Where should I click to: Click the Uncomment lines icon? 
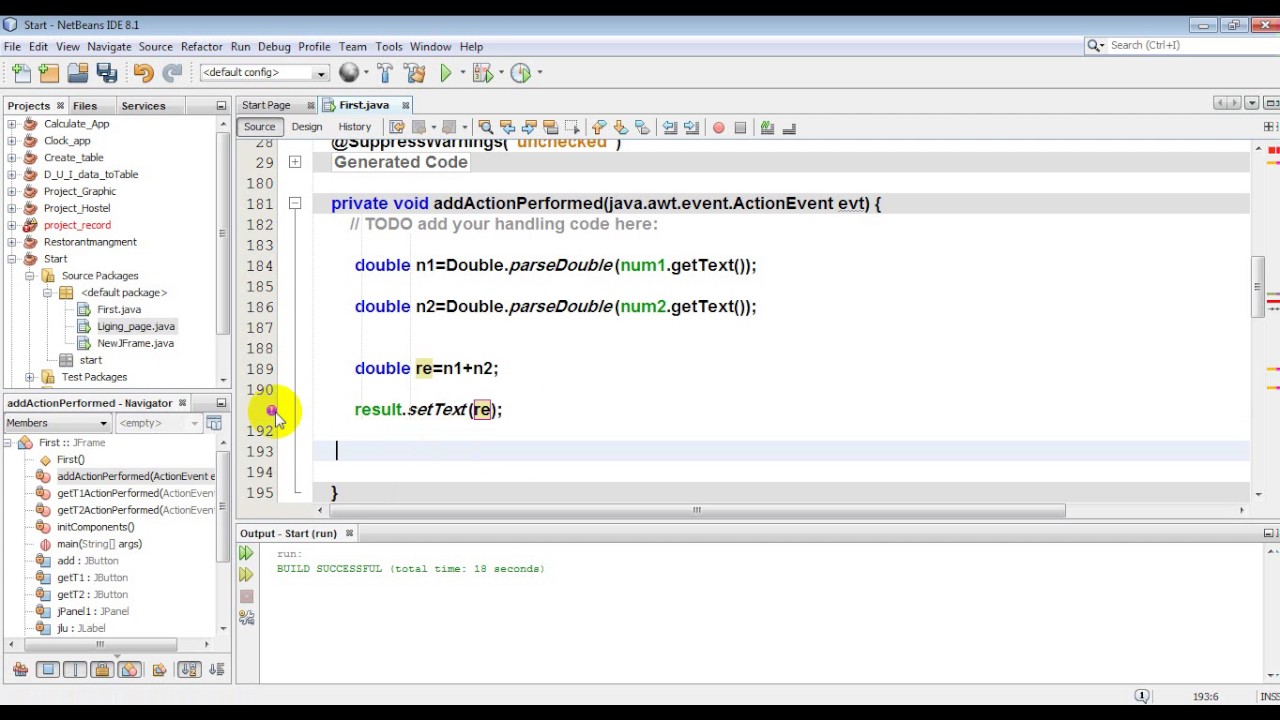789,127
